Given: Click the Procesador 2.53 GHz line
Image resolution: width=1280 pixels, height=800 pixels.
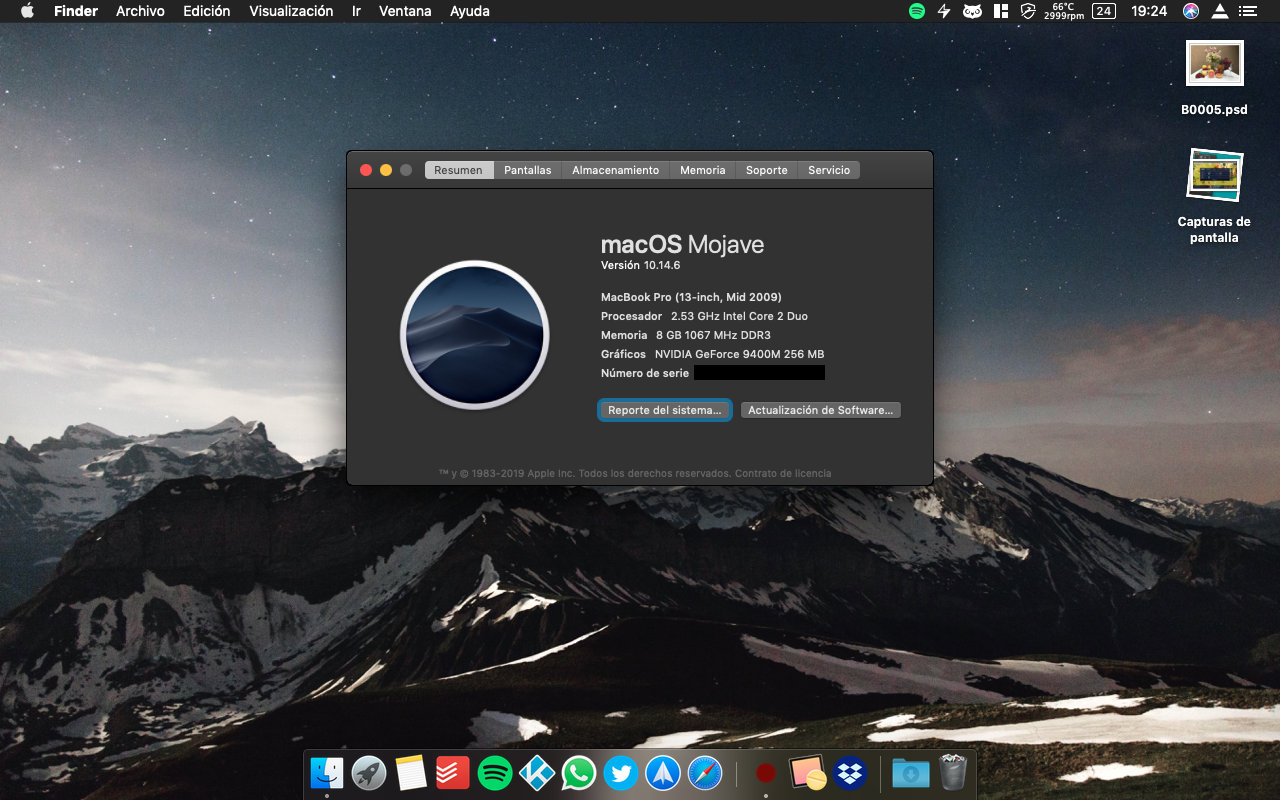Looking at the screenshot, I should point(704,316).
